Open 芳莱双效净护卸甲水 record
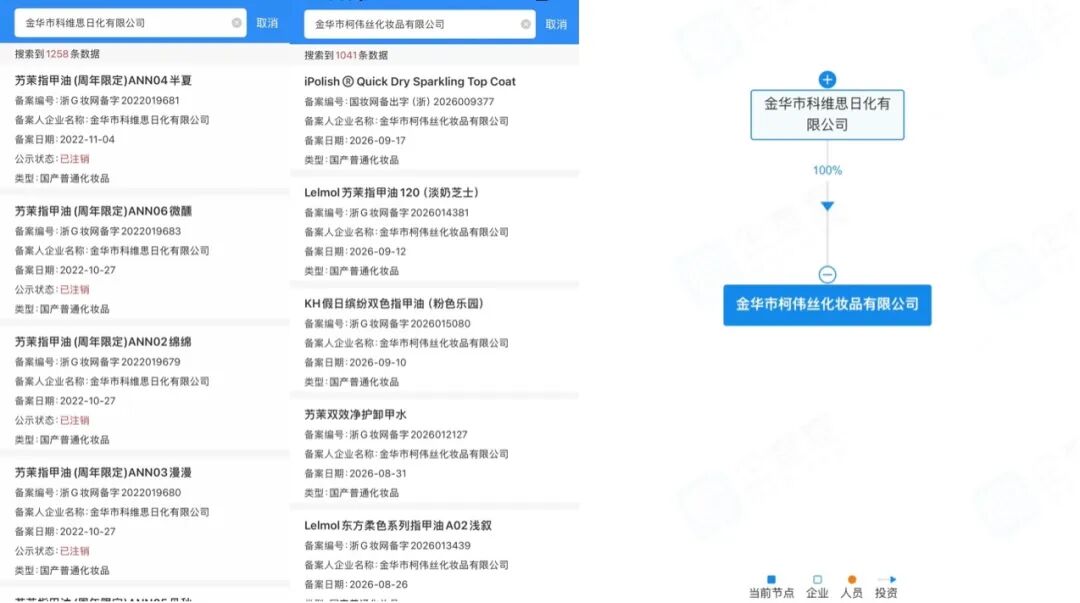The height and width of the screenshot is (603, 1080). 355,414
